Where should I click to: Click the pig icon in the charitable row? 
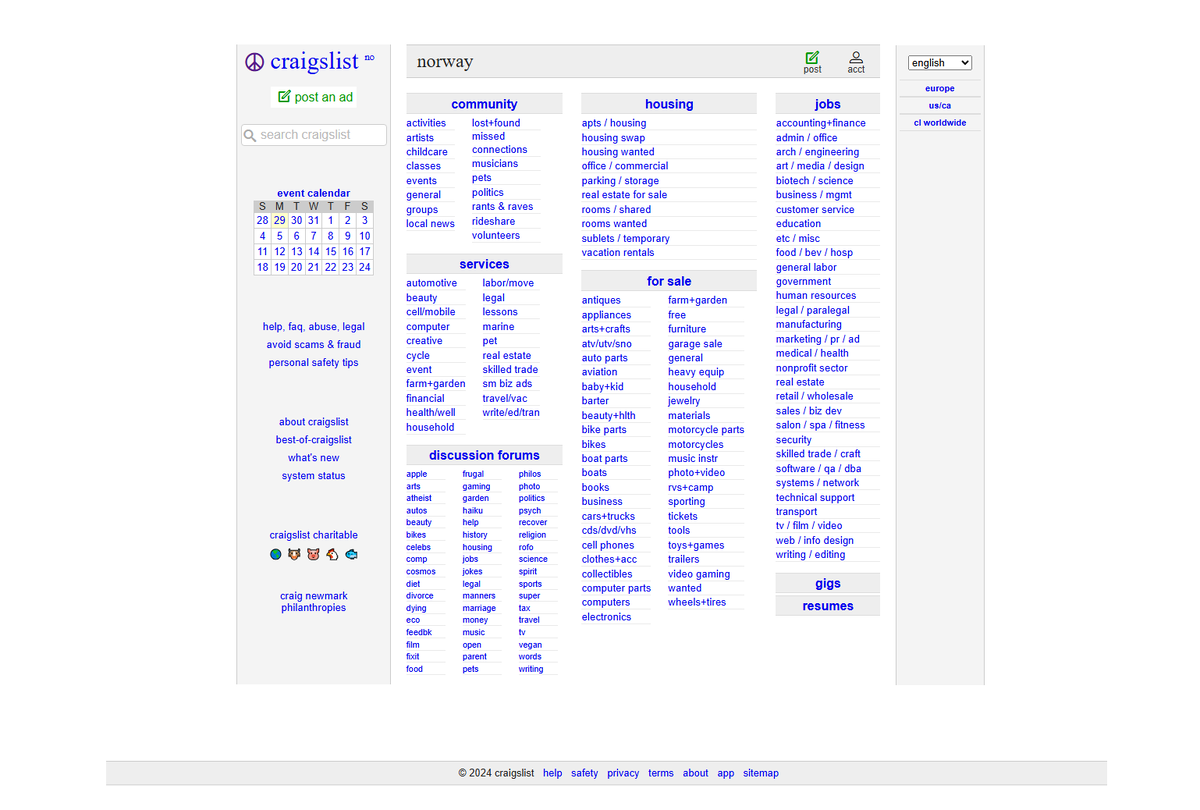313,554
